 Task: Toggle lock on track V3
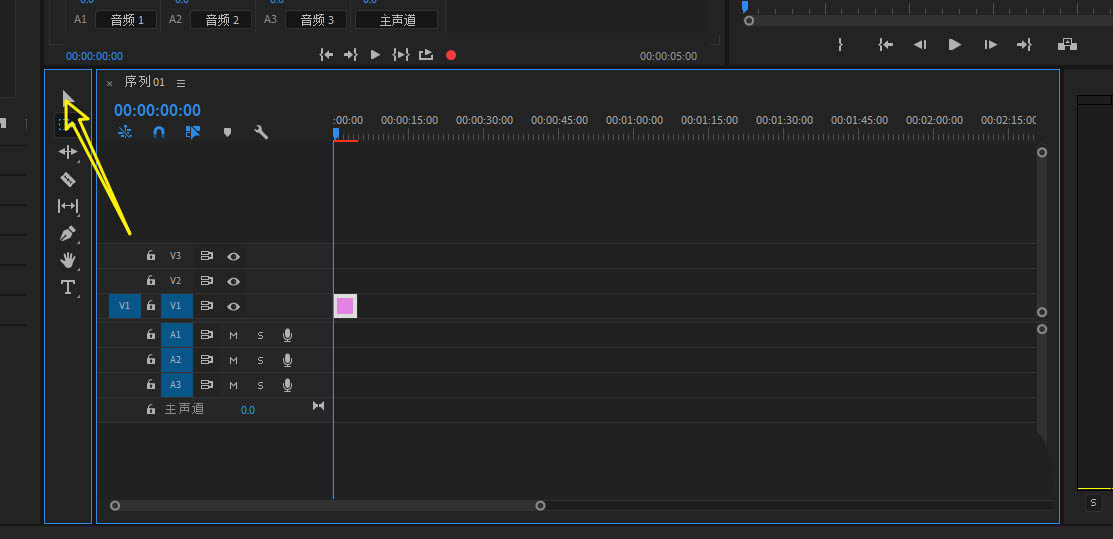150,256
